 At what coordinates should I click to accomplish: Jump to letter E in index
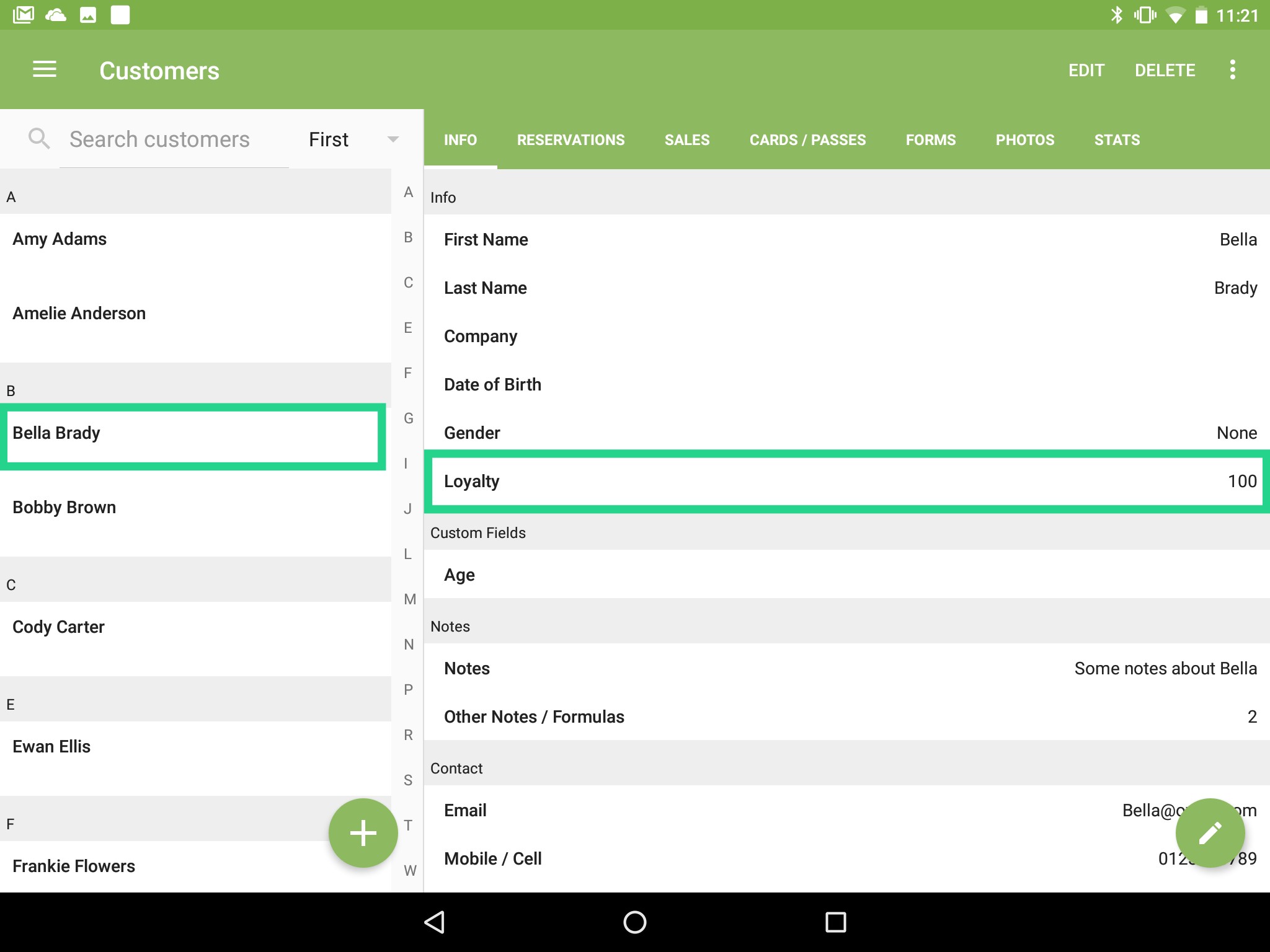408,328
